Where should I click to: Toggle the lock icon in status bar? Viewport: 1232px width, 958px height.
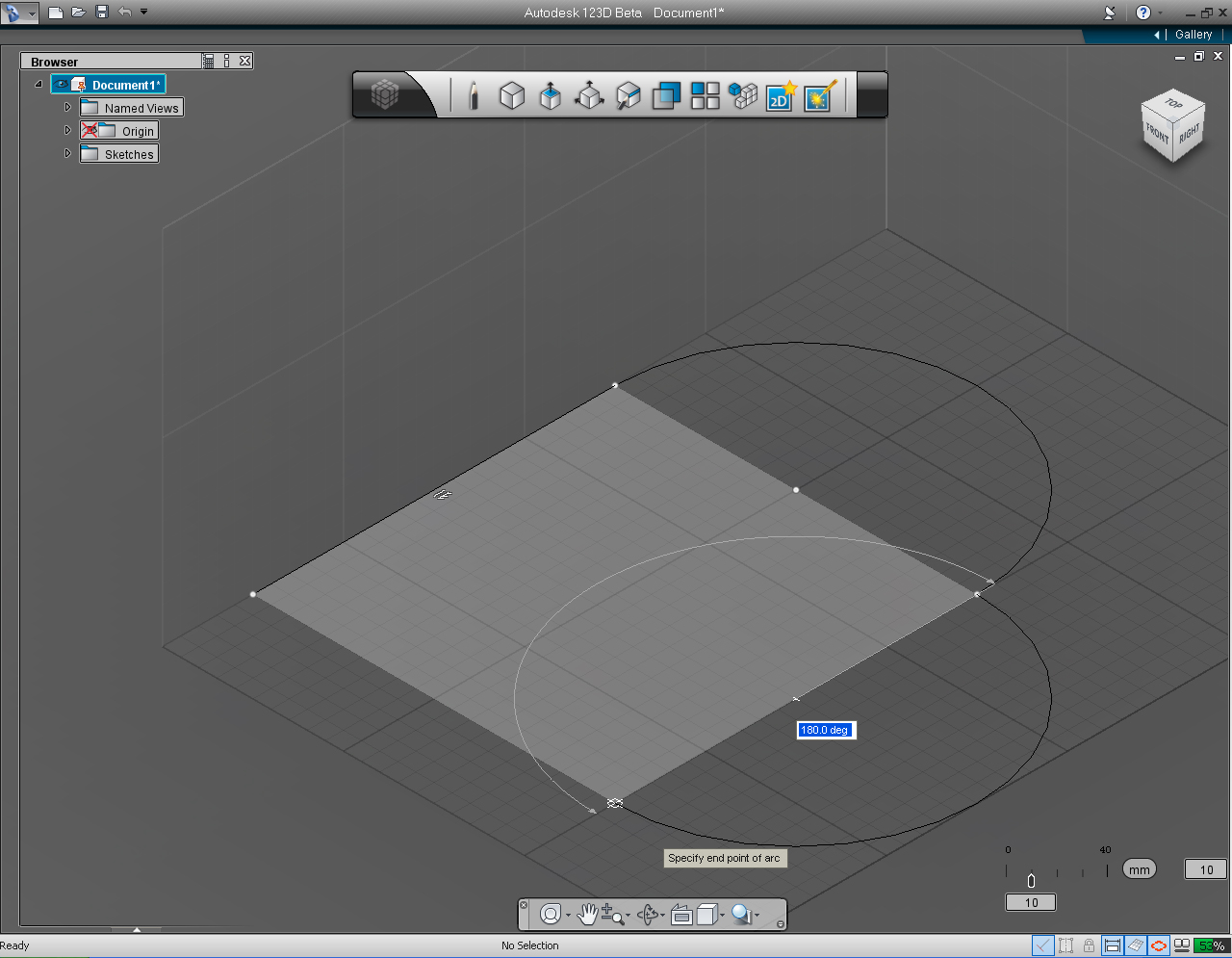tap(1089, 945)
